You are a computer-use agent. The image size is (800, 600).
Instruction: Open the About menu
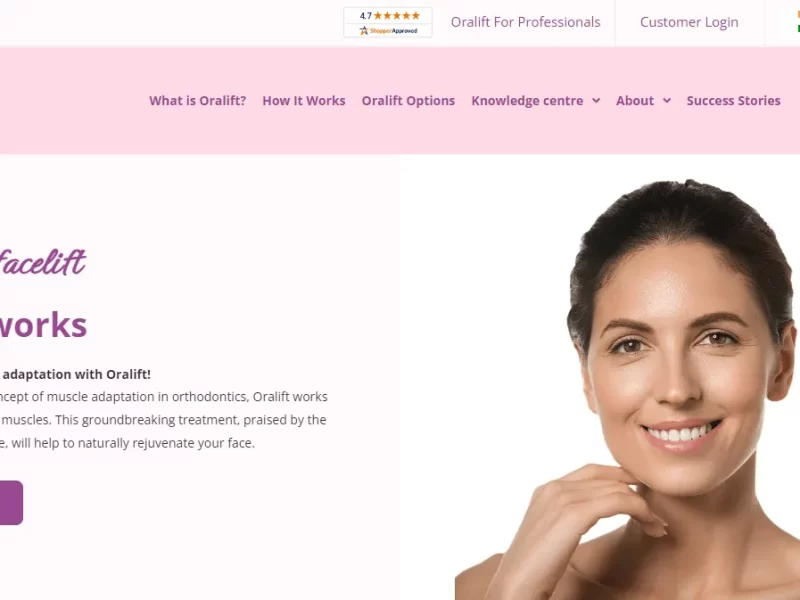pos(635,101)
